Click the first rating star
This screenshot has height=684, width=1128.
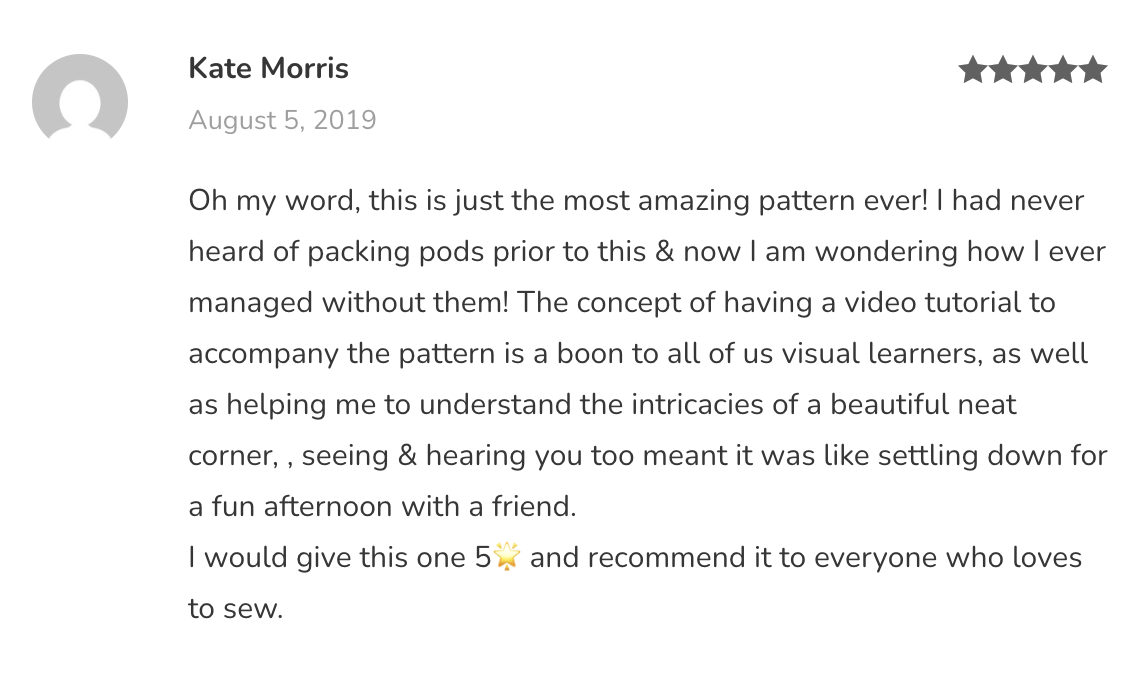973,70
